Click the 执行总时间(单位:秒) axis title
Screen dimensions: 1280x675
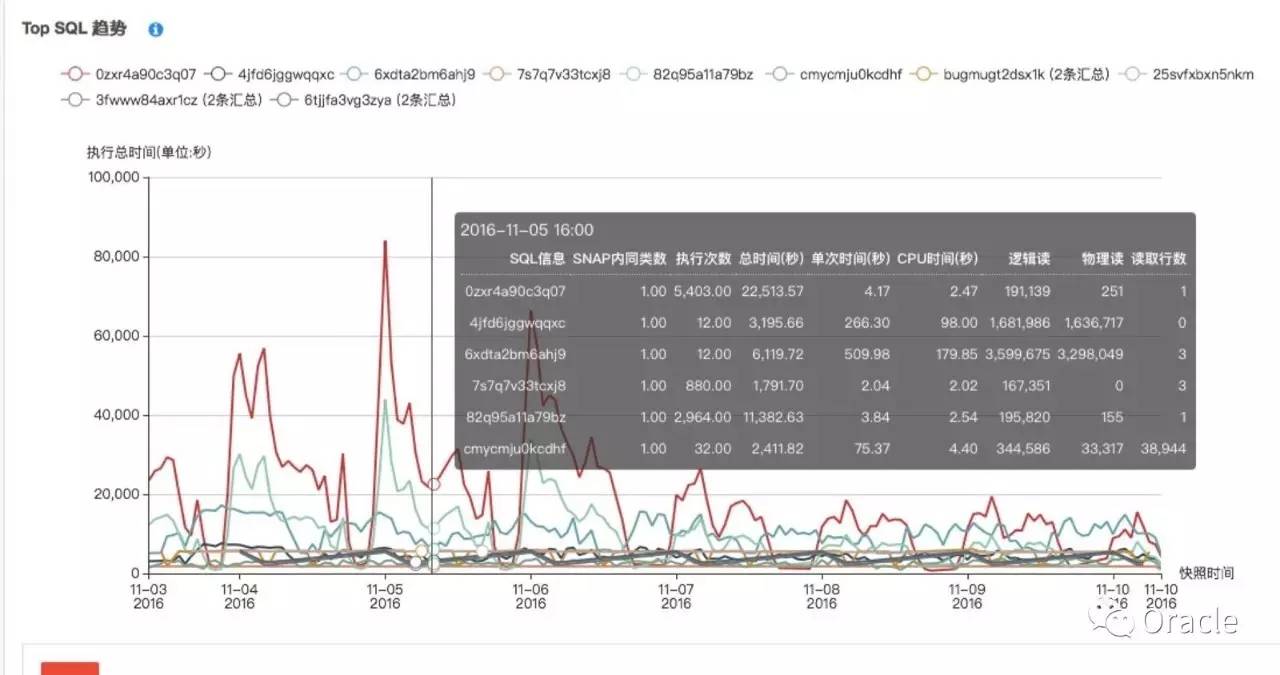point(149,152)
